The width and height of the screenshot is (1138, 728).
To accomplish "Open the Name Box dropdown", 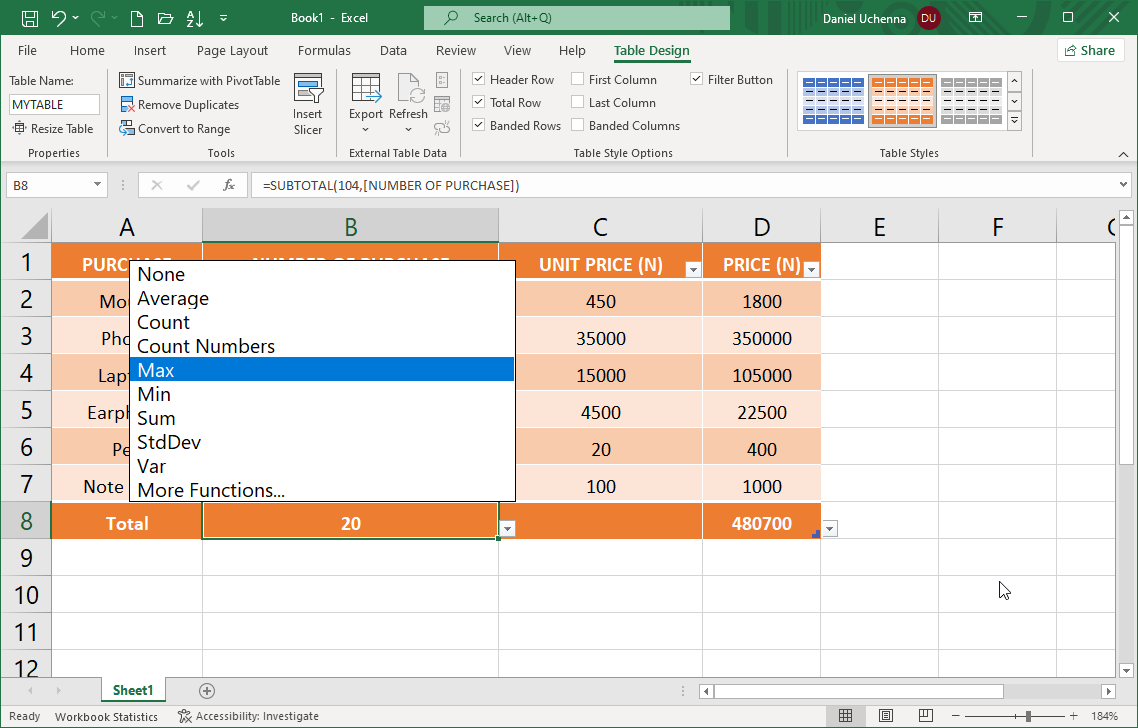I will pos(95,185).
